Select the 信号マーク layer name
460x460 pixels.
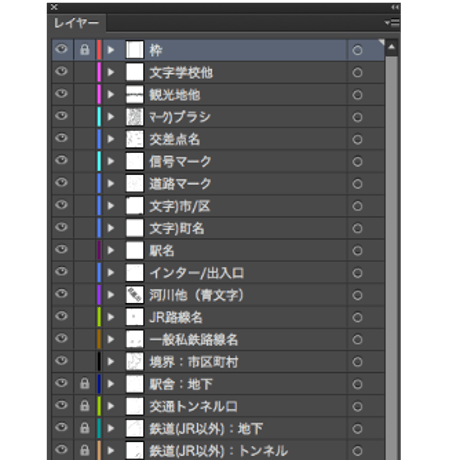(180, 162)
